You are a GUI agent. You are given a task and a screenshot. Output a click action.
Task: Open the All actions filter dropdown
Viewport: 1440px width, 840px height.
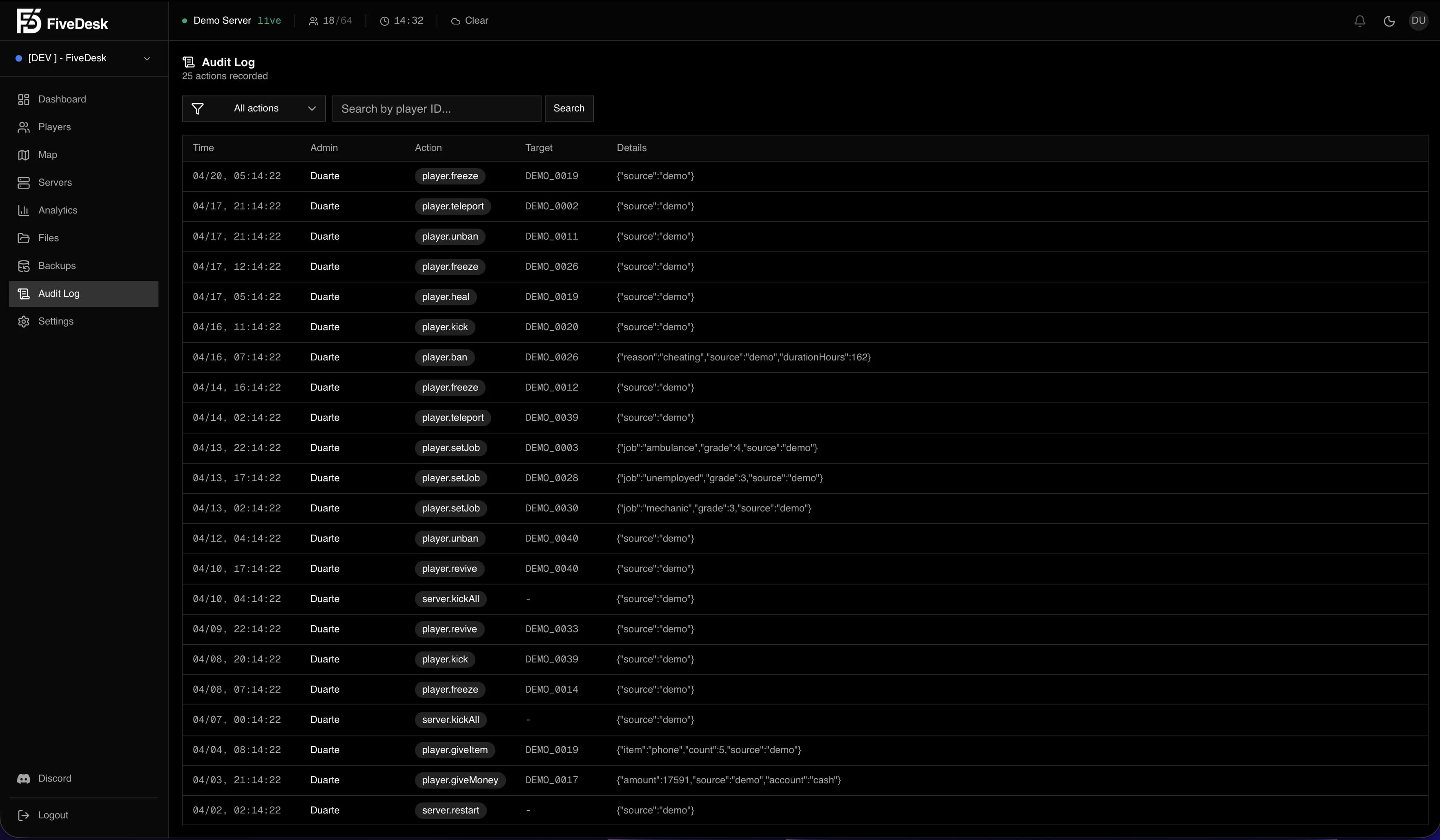pyautogui.click(x=254, y=109)
